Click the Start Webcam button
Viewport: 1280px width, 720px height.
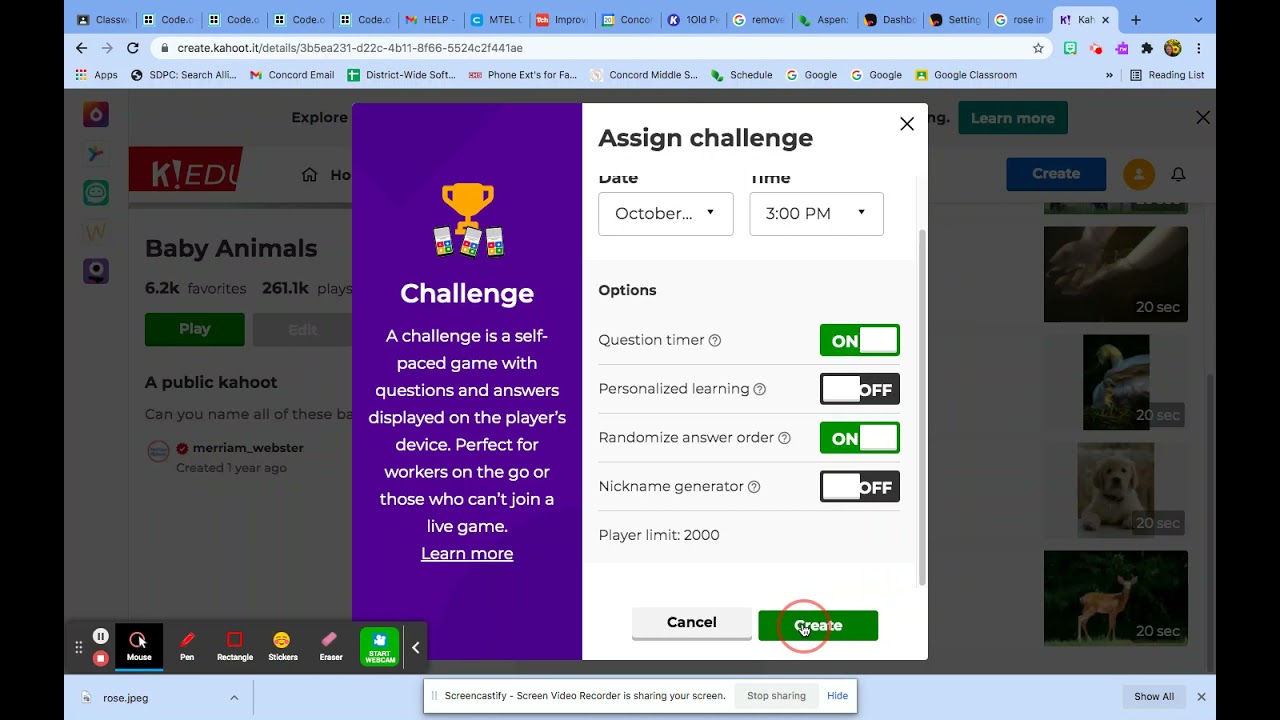coord(379,646)
